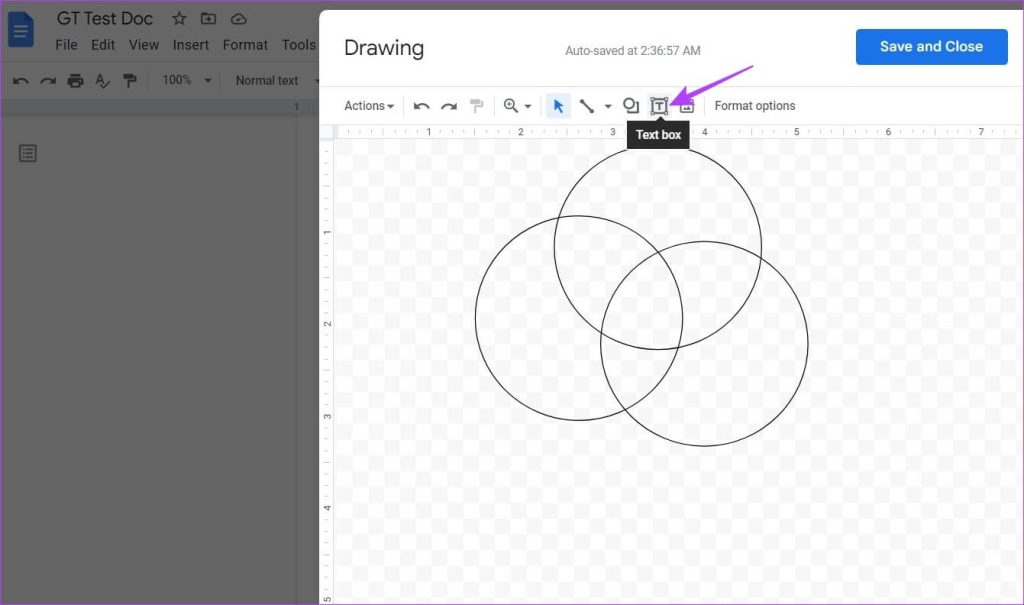Redo the drawing action

(x=449, y=106)
